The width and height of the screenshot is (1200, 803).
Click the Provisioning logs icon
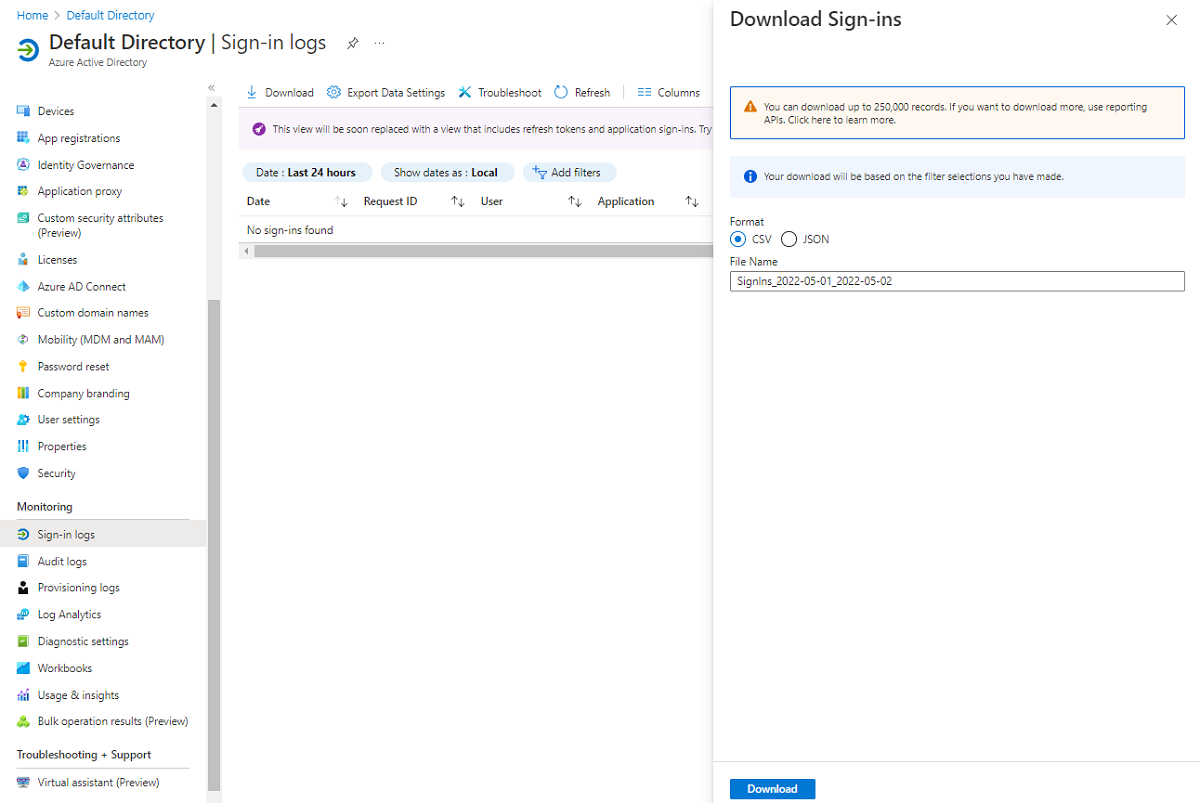click(x=23, y=588)
